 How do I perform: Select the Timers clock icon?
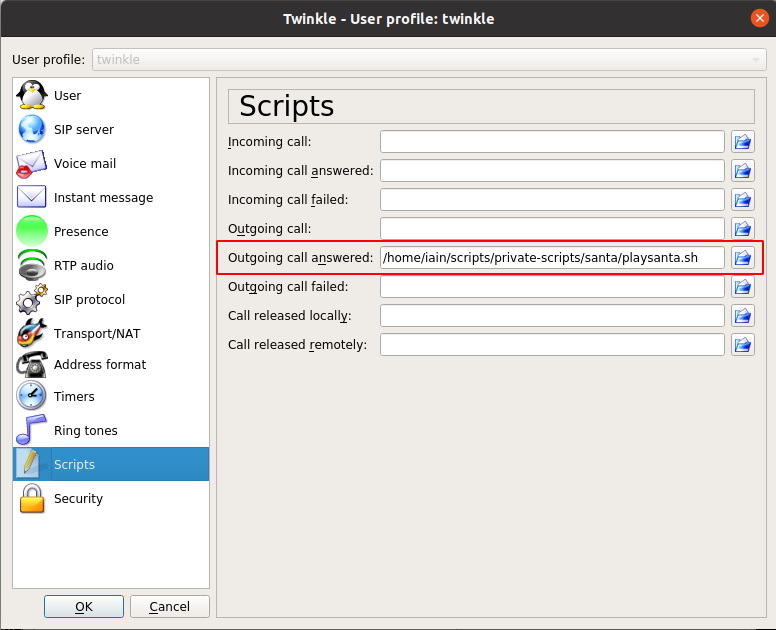pyautogui.click(x=32, y=396)
